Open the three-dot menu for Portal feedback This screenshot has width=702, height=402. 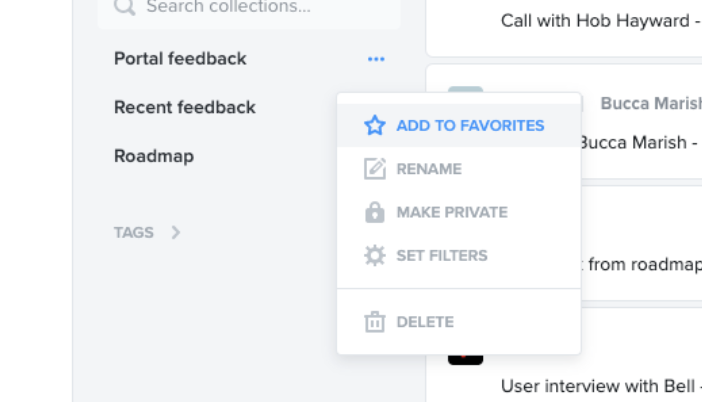click(376, 59)
